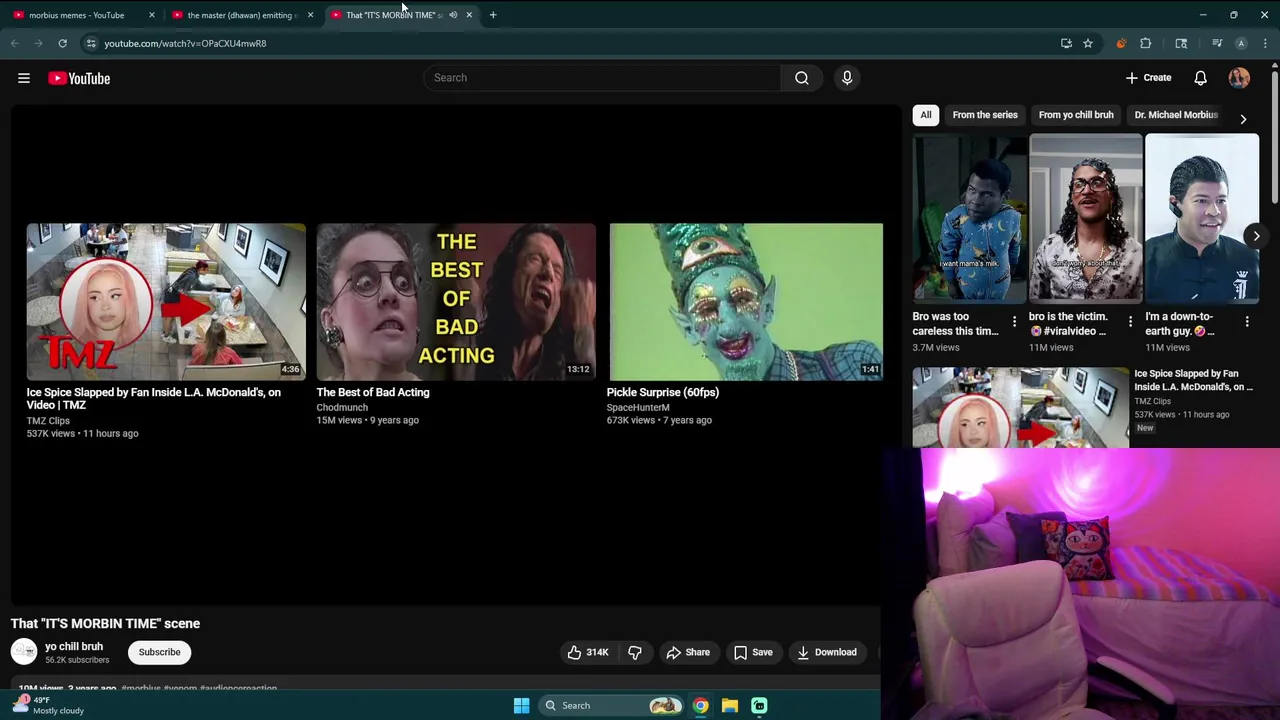This screenshot has height=720, width=1280.
Task: Select the From yo chill bruh chip
Action: pos(1076,115)
